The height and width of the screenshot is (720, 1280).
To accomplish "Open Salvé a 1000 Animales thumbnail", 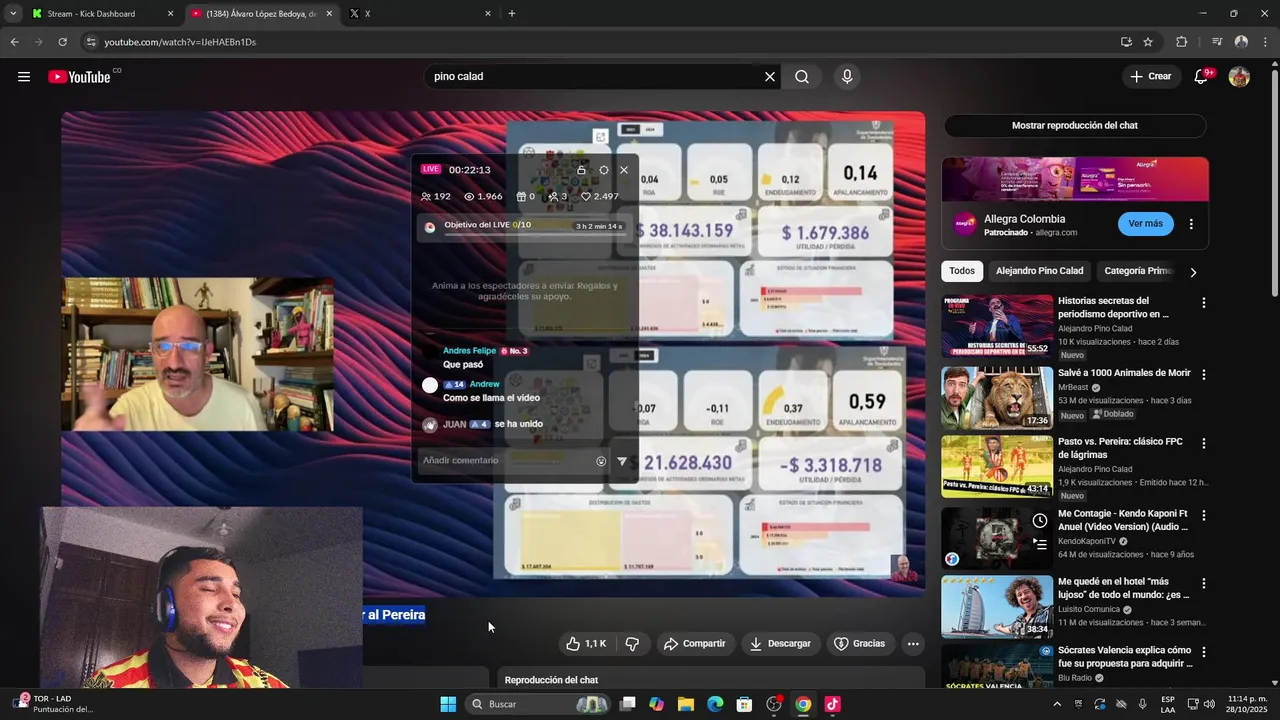I will [997, 398].
